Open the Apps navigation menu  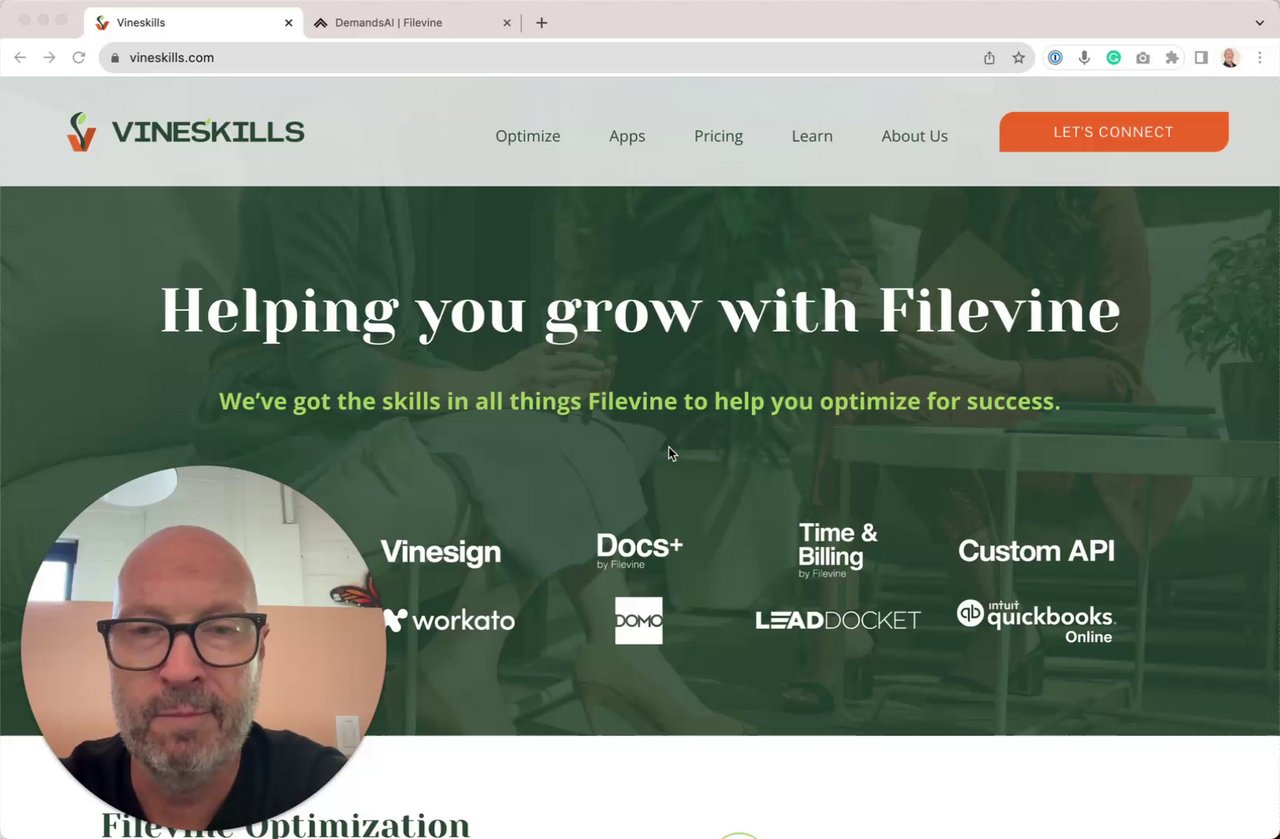[627, 136]
